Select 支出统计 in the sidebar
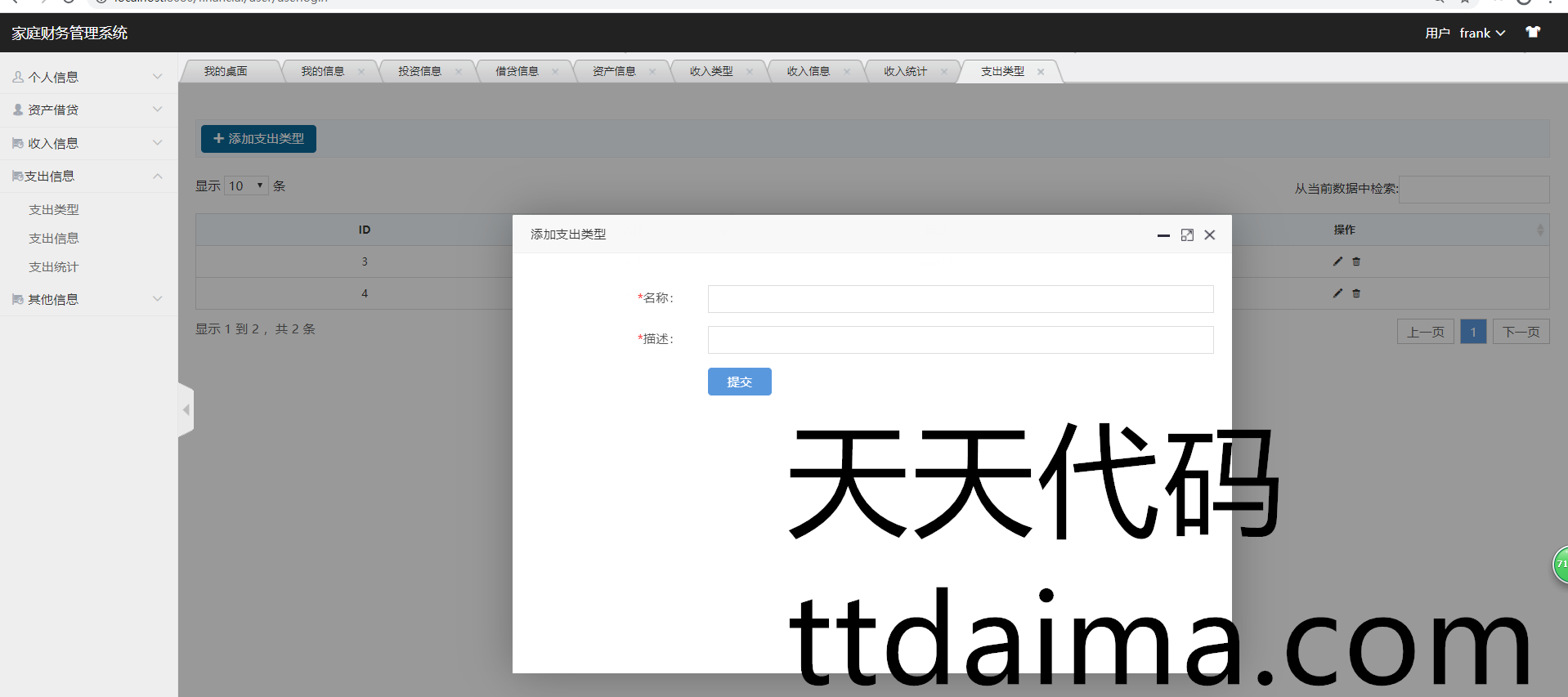This screenshot has height=697, width=1568. pos(54,267)
